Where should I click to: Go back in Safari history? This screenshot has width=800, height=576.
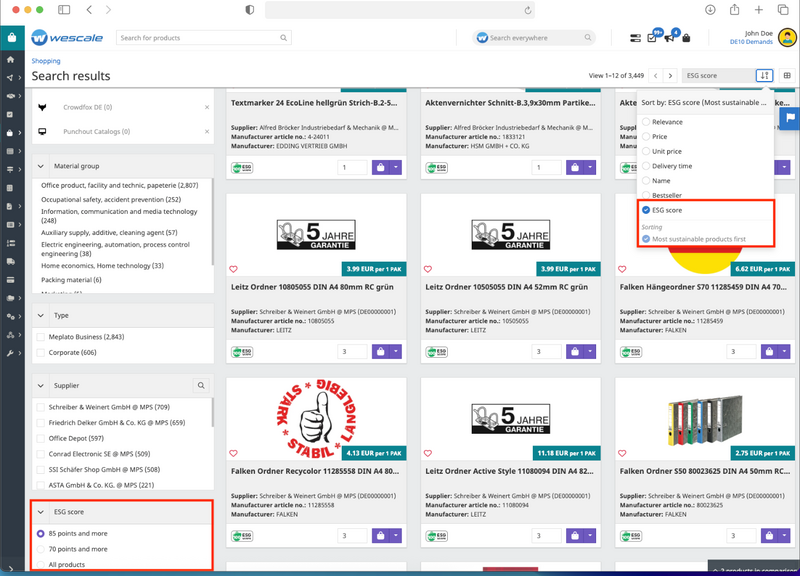click(89, 10)
